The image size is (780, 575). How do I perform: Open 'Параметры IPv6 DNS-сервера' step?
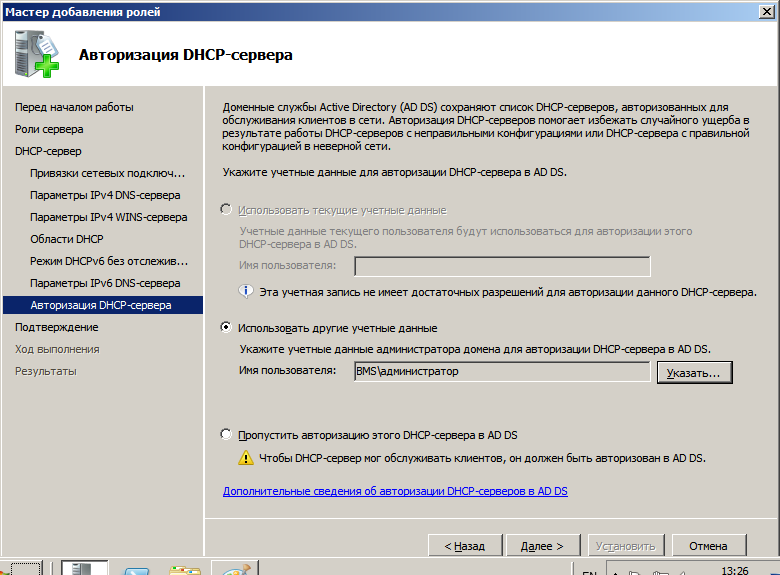[105, 283]
